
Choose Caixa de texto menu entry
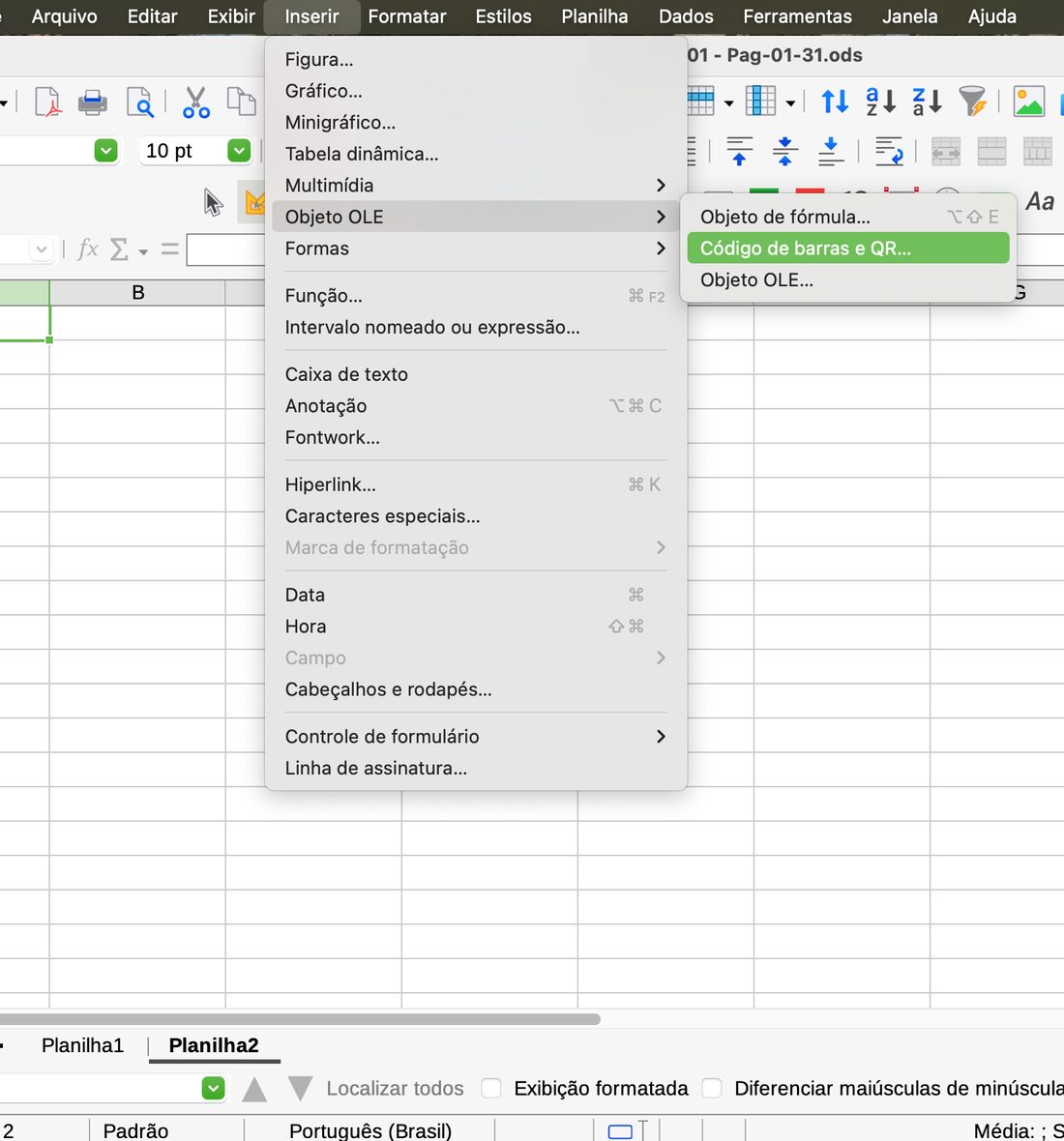pos(476,374)
